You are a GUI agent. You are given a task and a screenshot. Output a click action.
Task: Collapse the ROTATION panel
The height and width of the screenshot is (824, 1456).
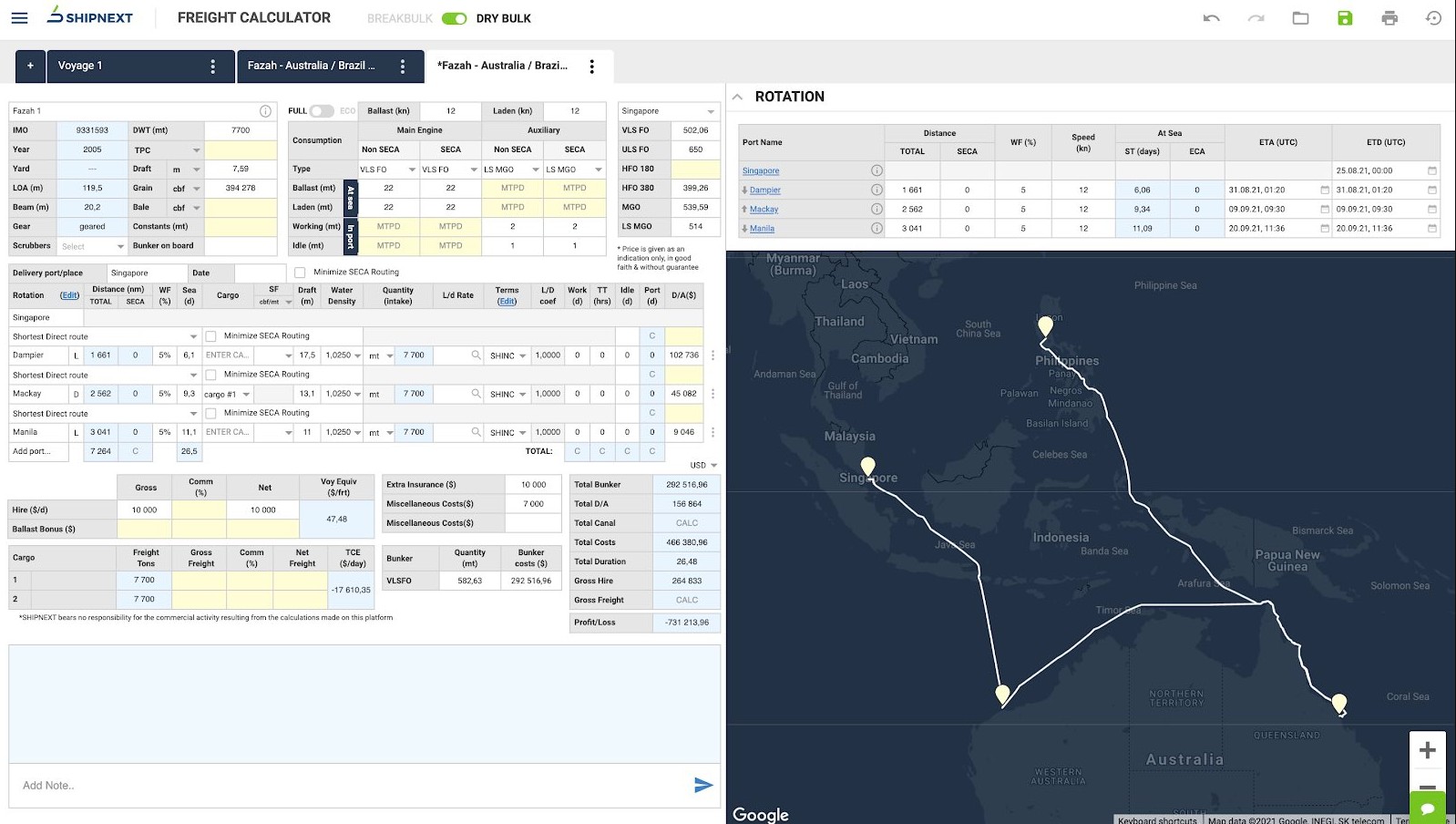[737, 97]
